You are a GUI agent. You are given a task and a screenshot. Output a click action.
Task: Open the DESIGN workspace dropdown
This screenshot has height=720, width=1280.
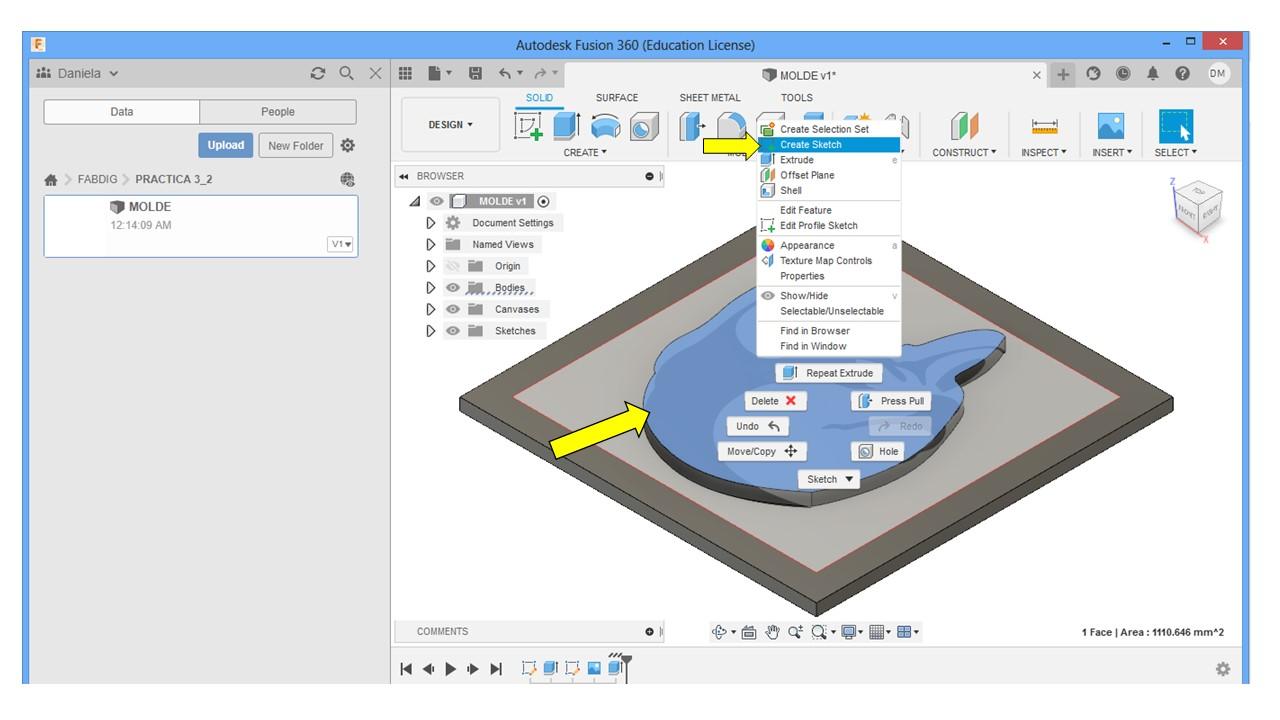tap(451, 125)
